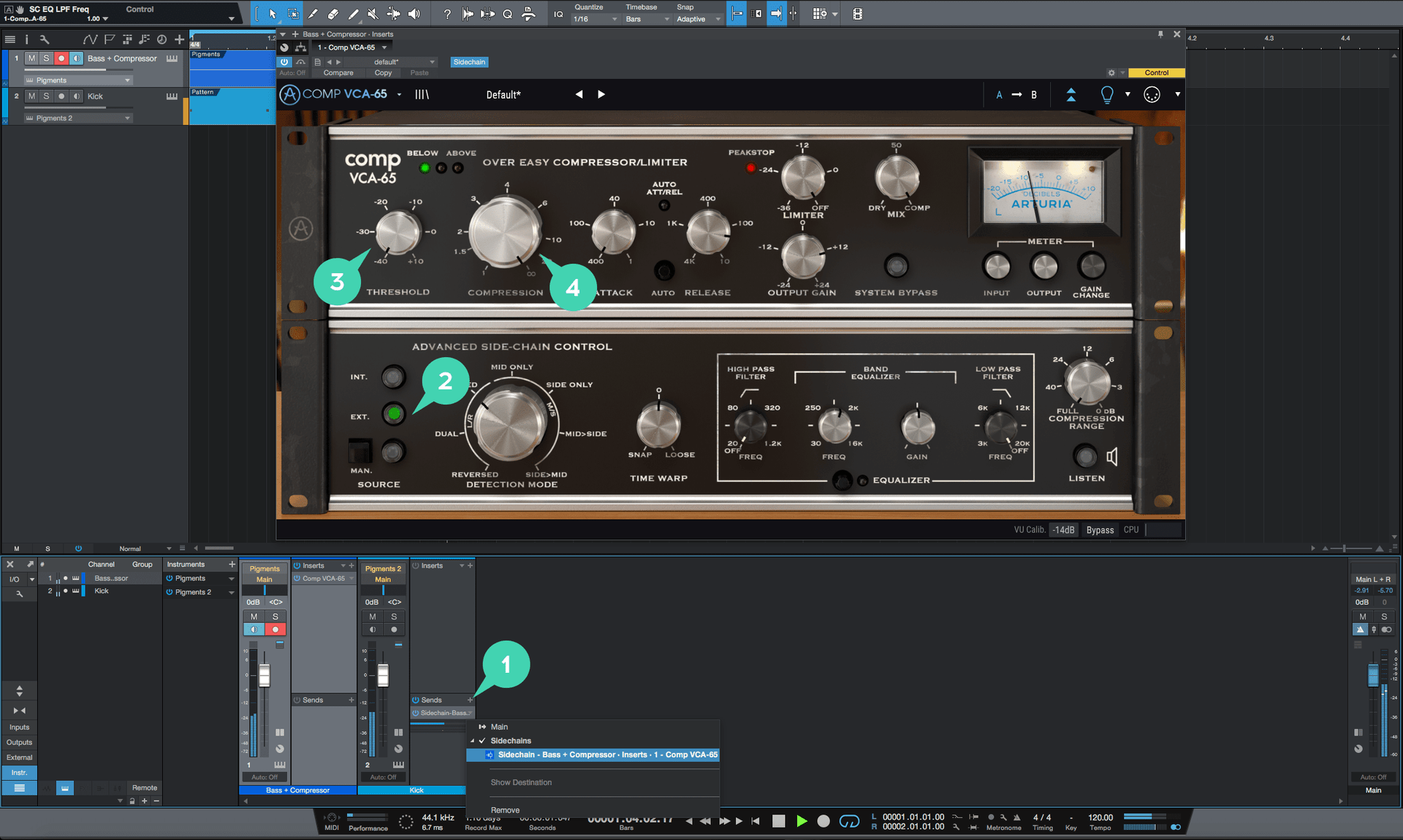This screenshot has height=840, width=1403.
Task: Toggle the EXT. green source button
Action: click(394, 414)
